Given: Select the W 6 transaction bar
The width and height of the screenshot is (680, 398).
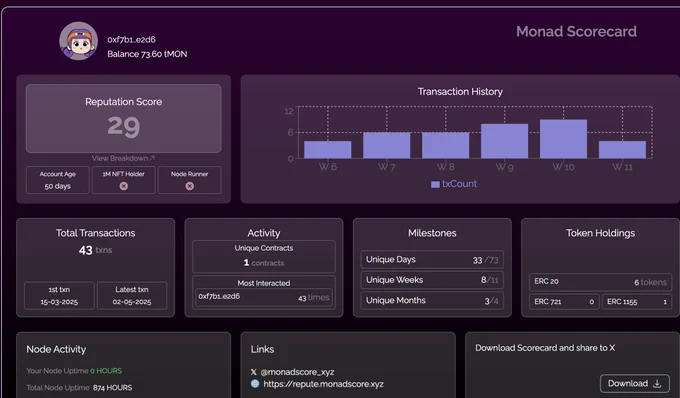Looking at the screenshot, I should click(x=327, y=150).
